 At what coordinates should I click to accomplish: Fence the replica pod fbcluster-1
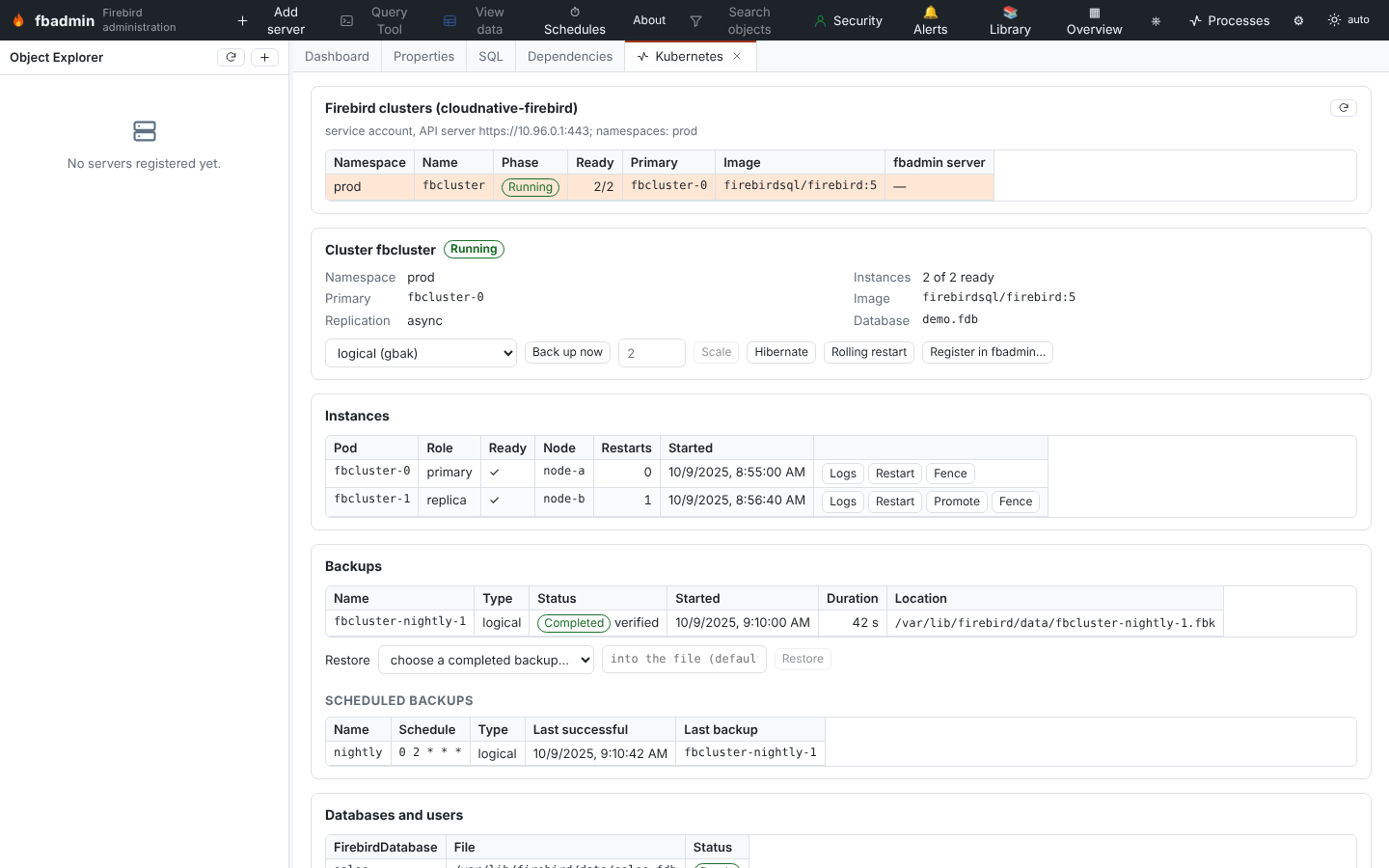click(x=1016, y=502)
